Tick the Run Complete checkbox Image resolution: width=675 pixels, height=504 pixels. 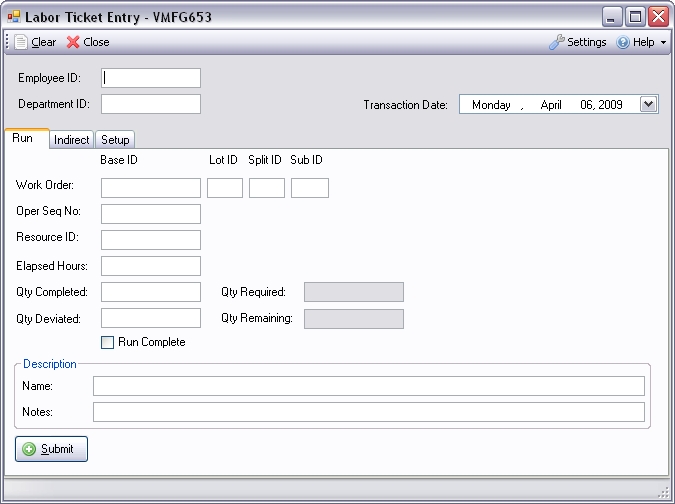(107, 342)
